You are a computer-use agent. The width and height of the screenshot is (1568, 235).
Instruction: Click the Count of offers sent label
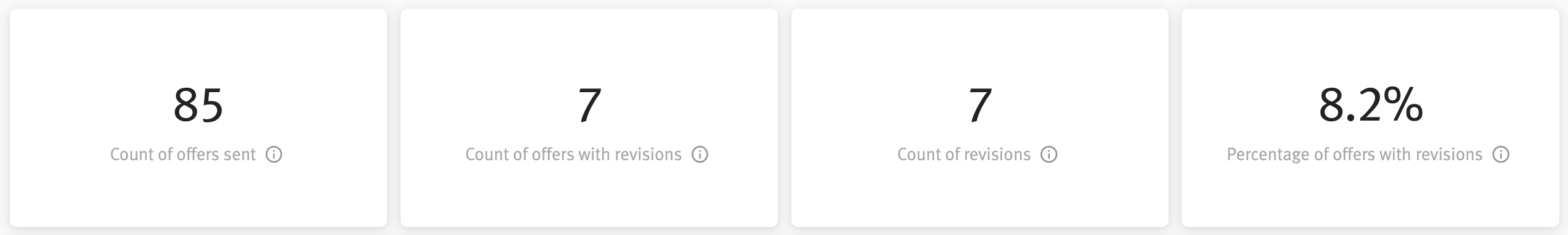(x=183, y=155)
